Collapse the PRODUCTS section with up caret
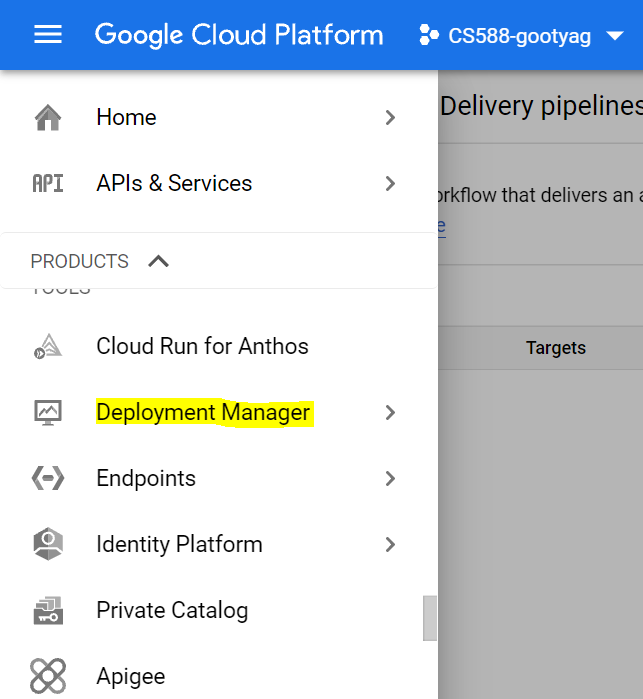Viewport: 643px width, 699px height. pyautogui.click(x=158, y=261)
